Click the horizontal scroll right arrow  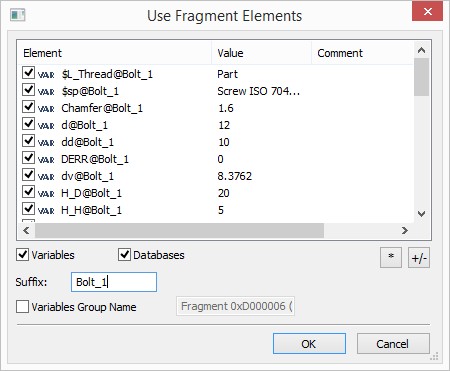pyautogui.click(x=405, y=230)
